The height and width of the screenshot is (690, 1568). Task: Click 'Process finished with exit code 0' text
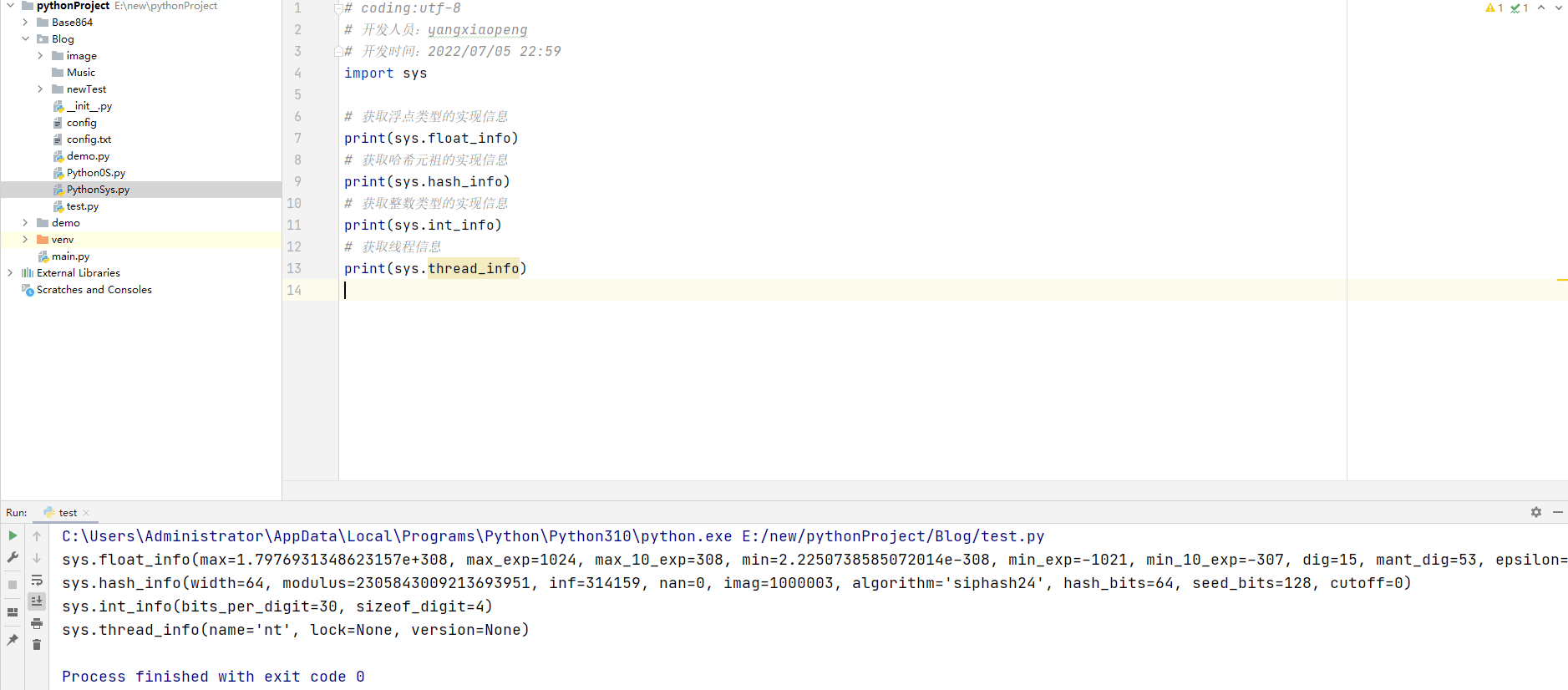213,677
